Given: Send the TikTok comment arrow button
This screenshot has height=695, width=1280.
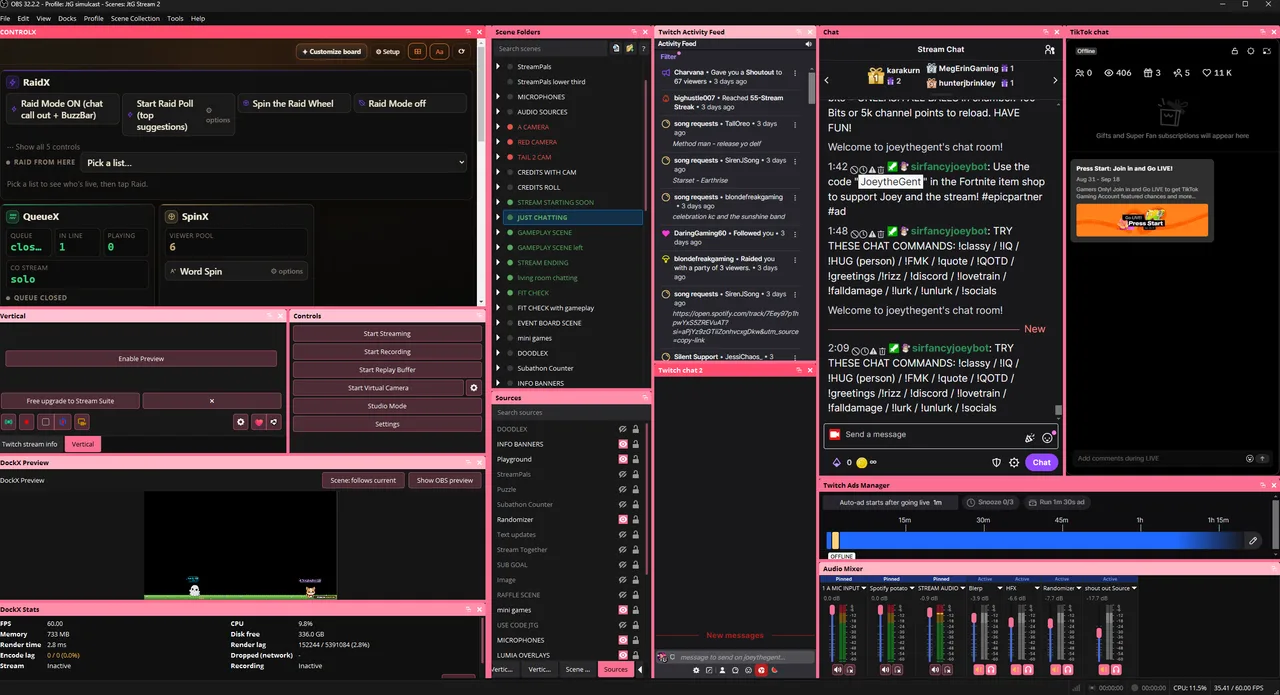Looking at the screenshot, I should pyautogui.click(x=1263, y=458).
